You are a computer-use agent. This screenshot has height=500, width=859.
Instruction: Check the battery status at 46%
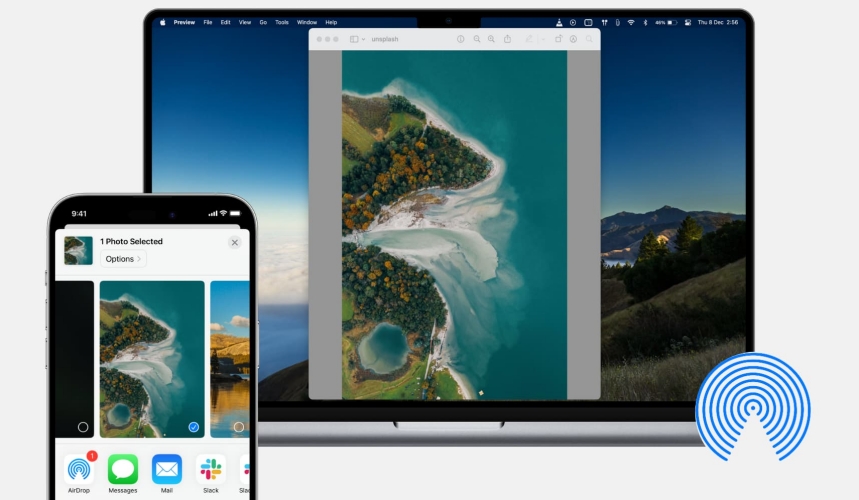click(666, 22)
